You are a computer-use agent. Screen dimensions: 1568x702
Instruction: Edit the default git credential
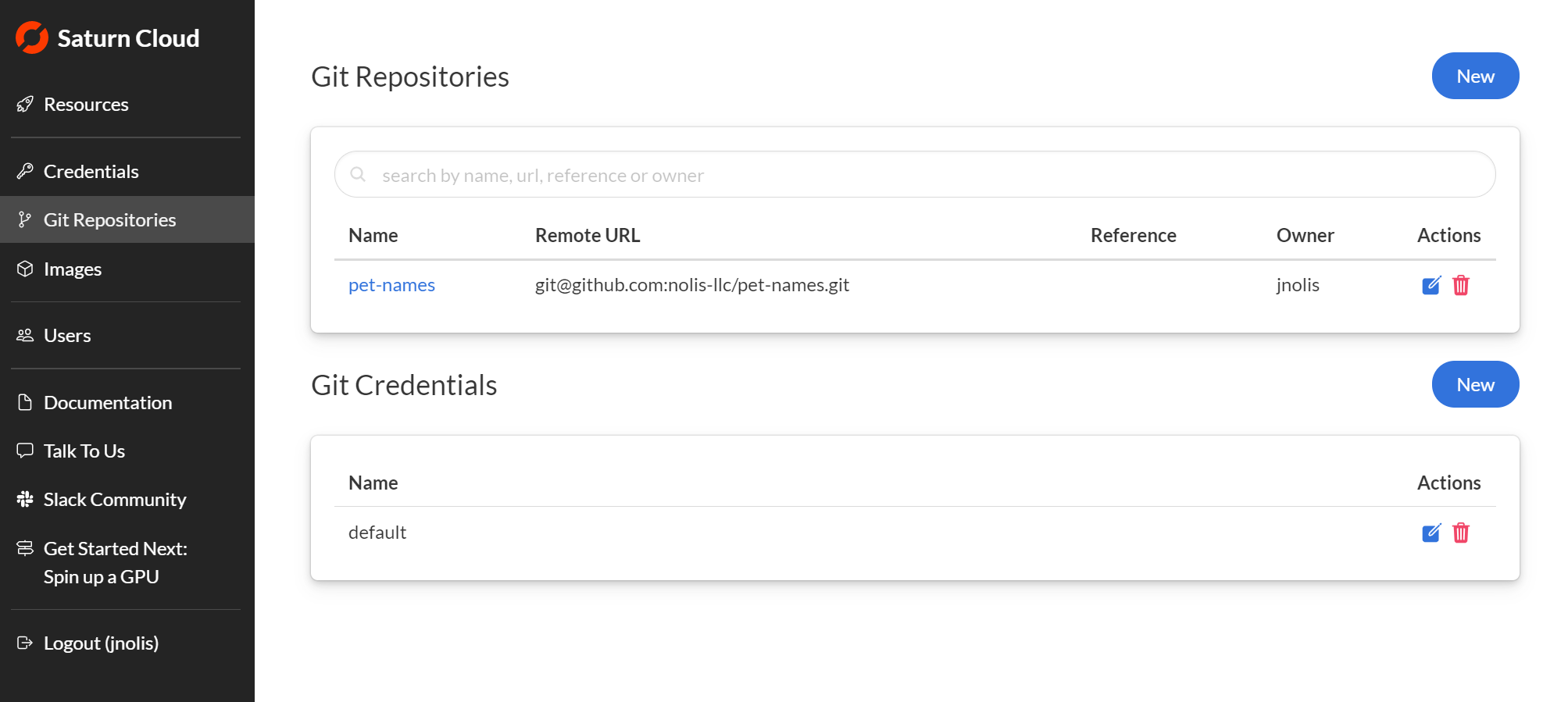coord(1430,533)
